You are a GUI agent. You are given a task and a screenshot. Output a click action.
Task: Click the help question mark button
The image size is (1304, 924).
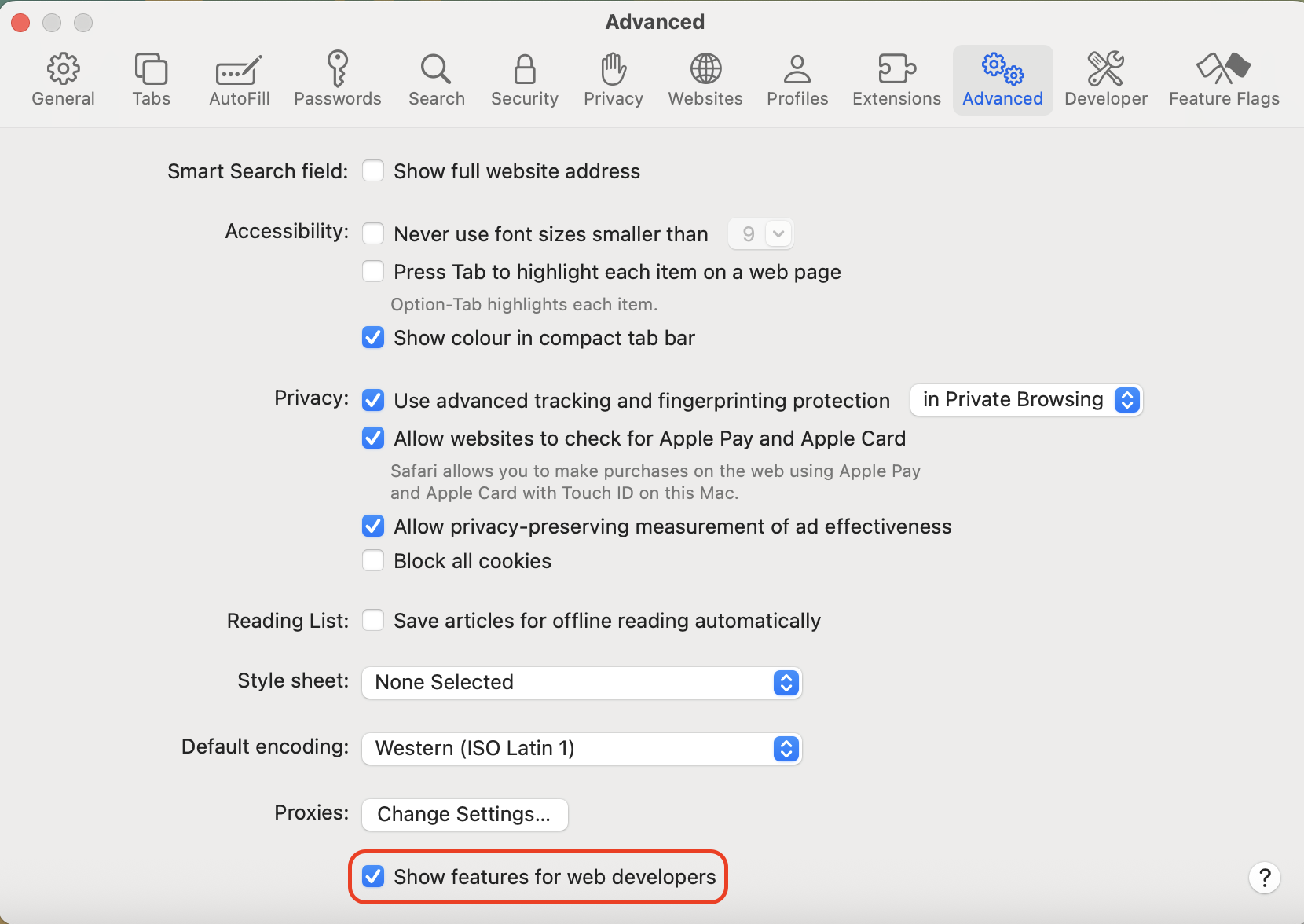click(x=1263, y=878)
